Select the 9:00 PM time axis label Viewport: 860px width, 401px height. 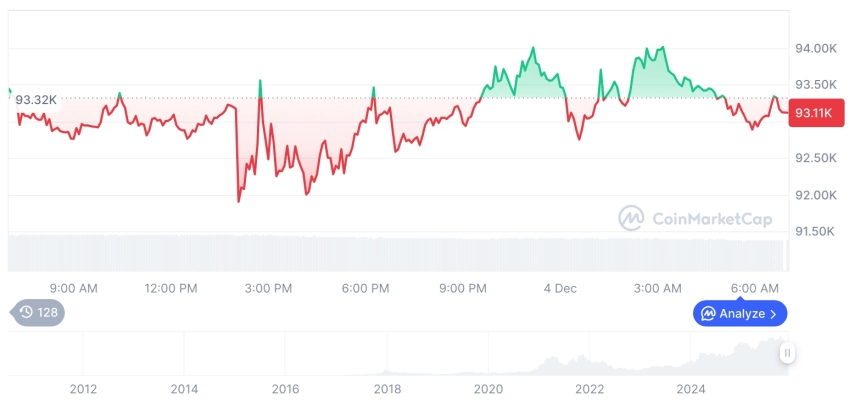463,288
